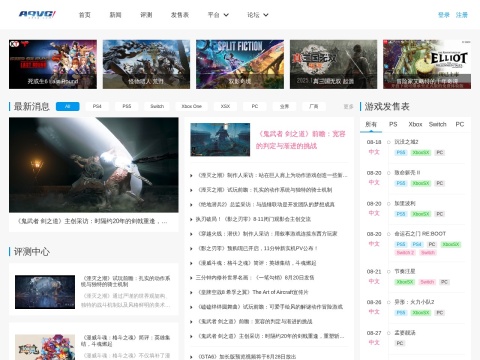Select the Switch release schedule tab

coord(437,124)
